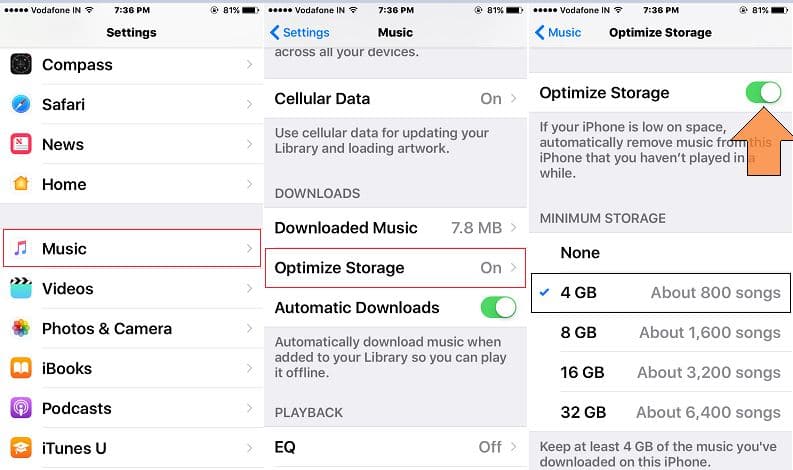Open the EQ row chevron

(x=513, y=447)
